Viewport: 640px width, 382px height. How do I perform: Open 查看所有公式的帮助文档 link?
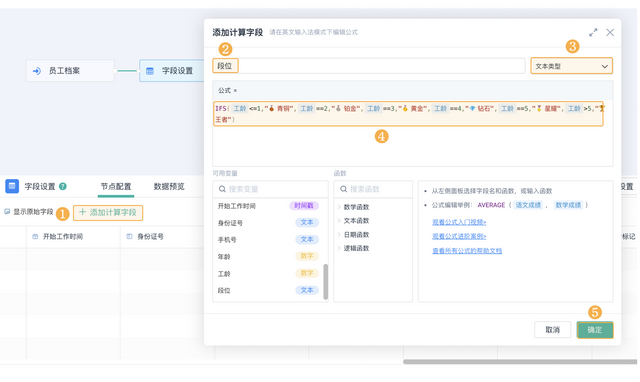point(467,251)
